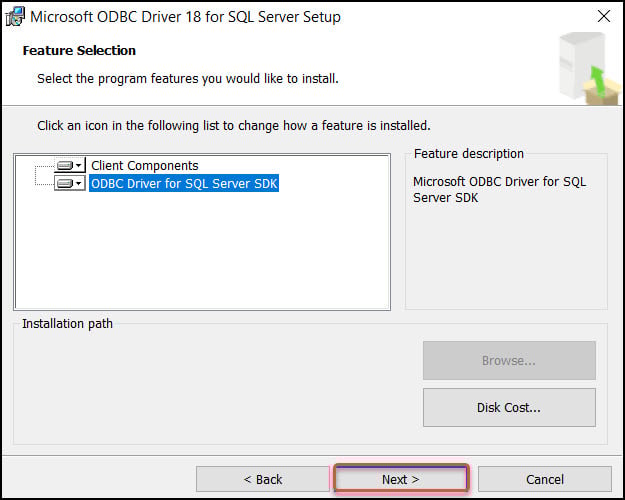Go back with the < Back button
The width and height of the screenshot is (625, 500).
(263, 479)
